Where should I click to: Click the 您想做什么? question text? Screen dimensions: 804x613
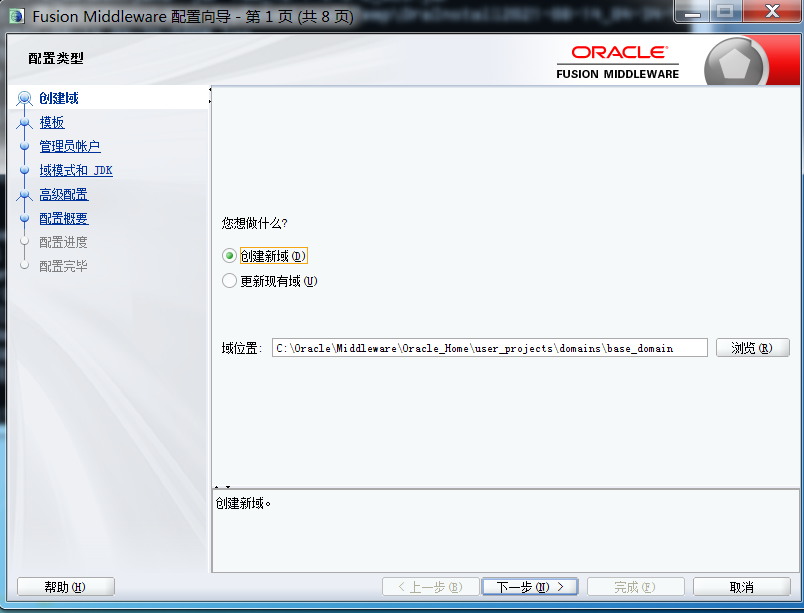[254, 223]
